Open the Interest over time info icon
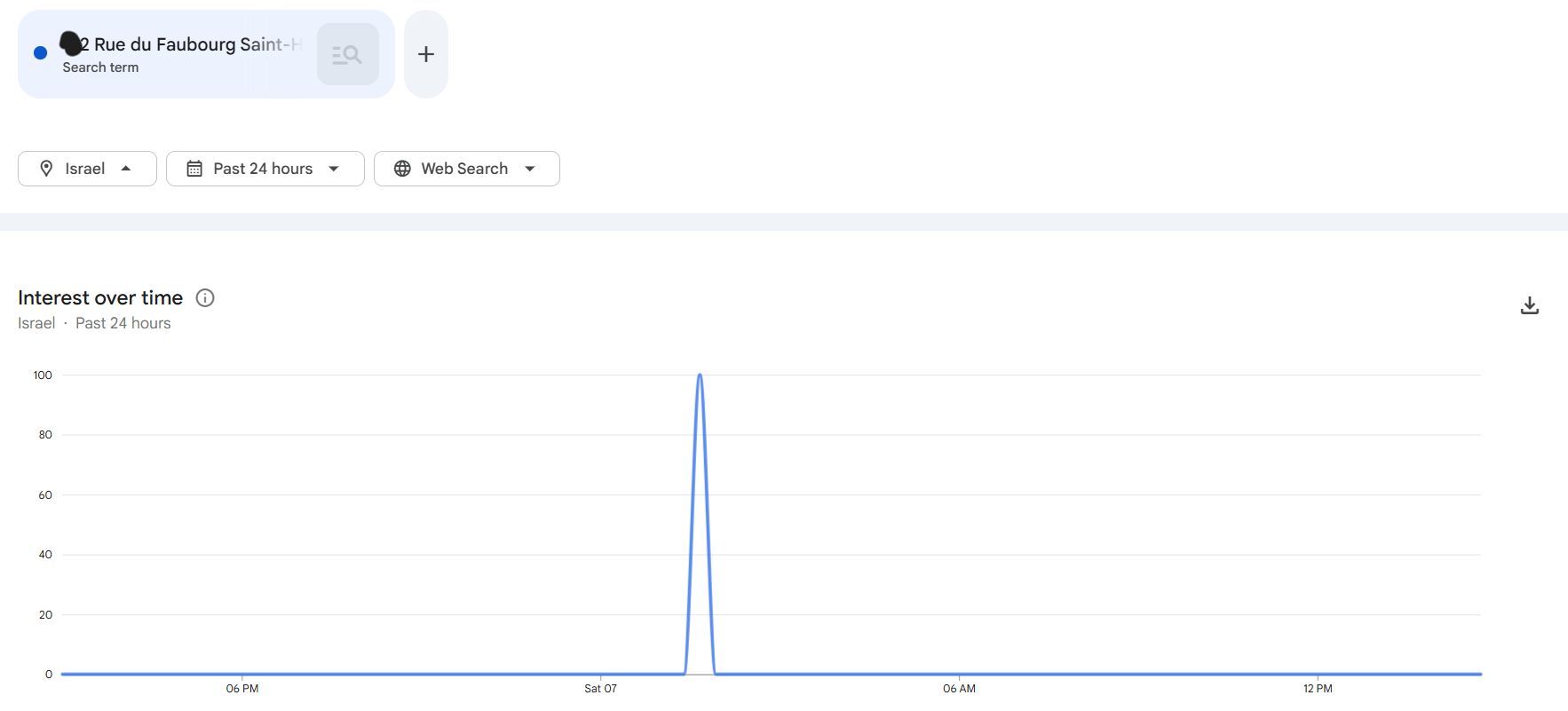1568x711 pixels. point(205,298)
